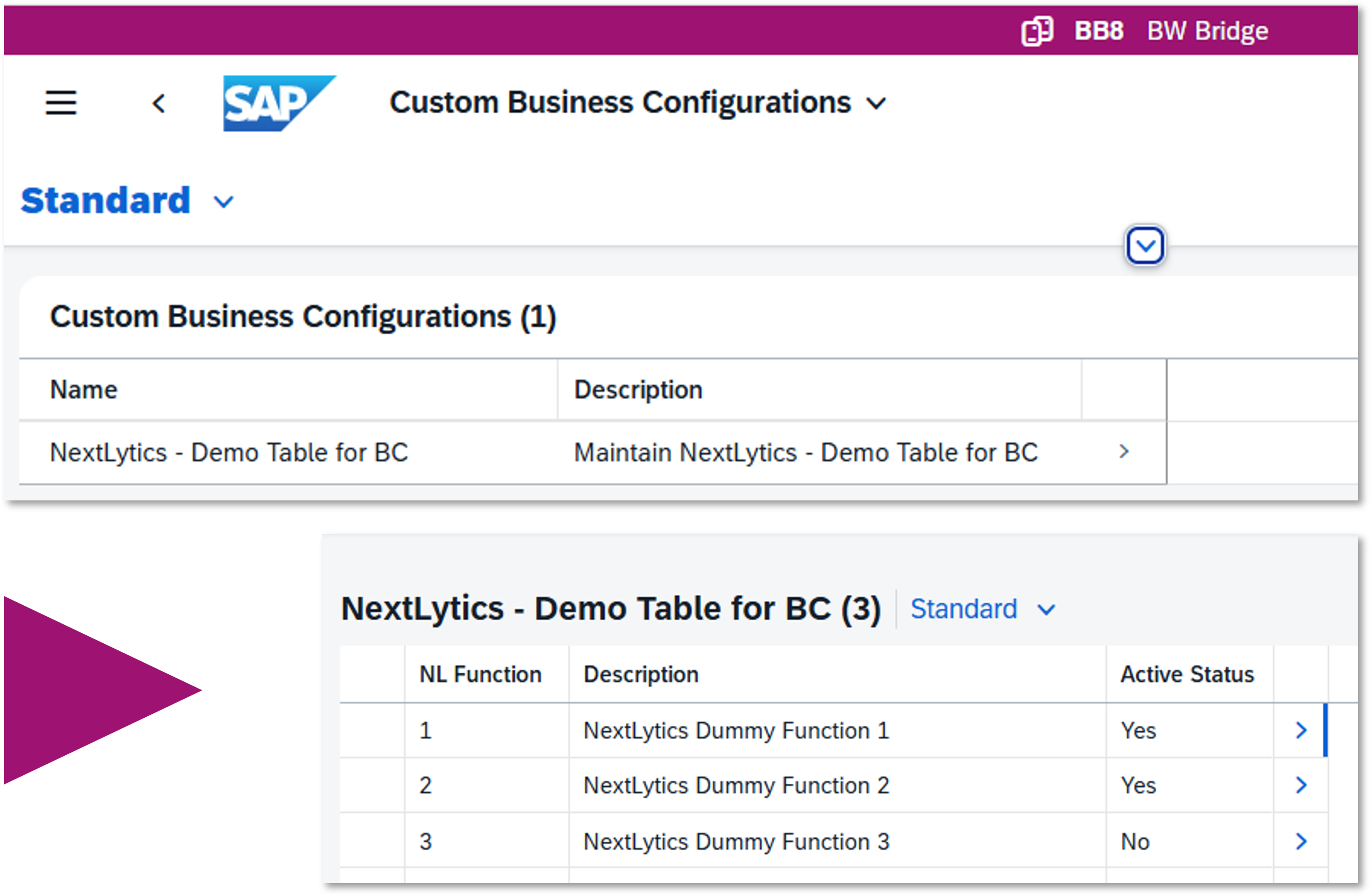
Task: Open row arrow for NextLytics Demo Table
Action: 1123,452
